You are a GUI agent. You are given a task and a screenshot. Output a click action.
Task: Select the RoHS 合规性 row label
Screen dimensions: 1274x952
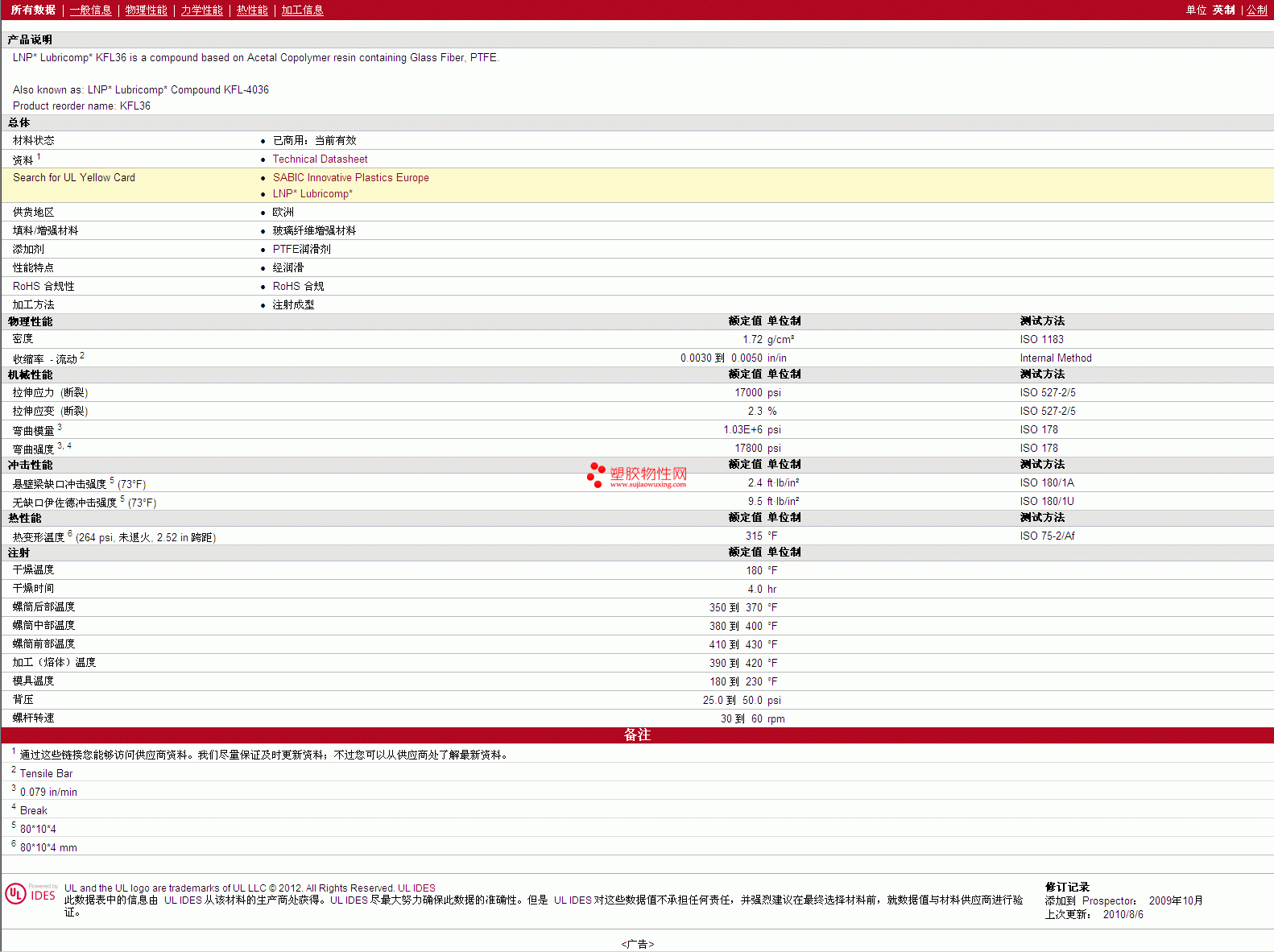pyautogui.click(x=43, y=287)
